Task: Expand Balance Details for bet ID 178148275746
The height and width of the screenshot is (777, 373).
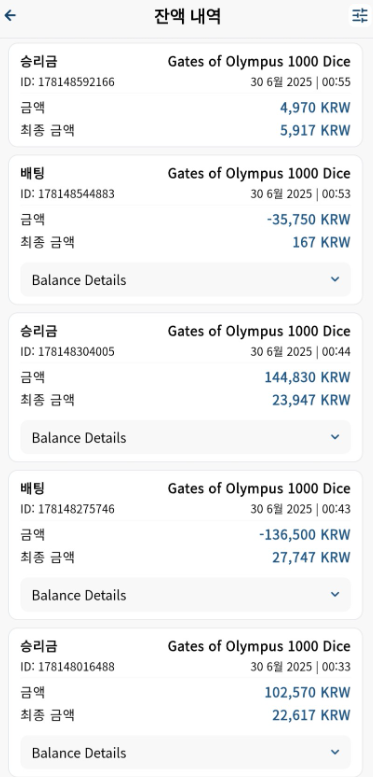Action: click(185, 595)
